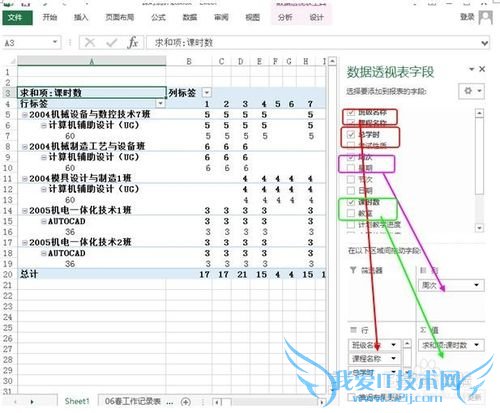Switch to the 视图 ribbon tab
Viewport: 500px width, 413px height.
(x=252, y=17)
